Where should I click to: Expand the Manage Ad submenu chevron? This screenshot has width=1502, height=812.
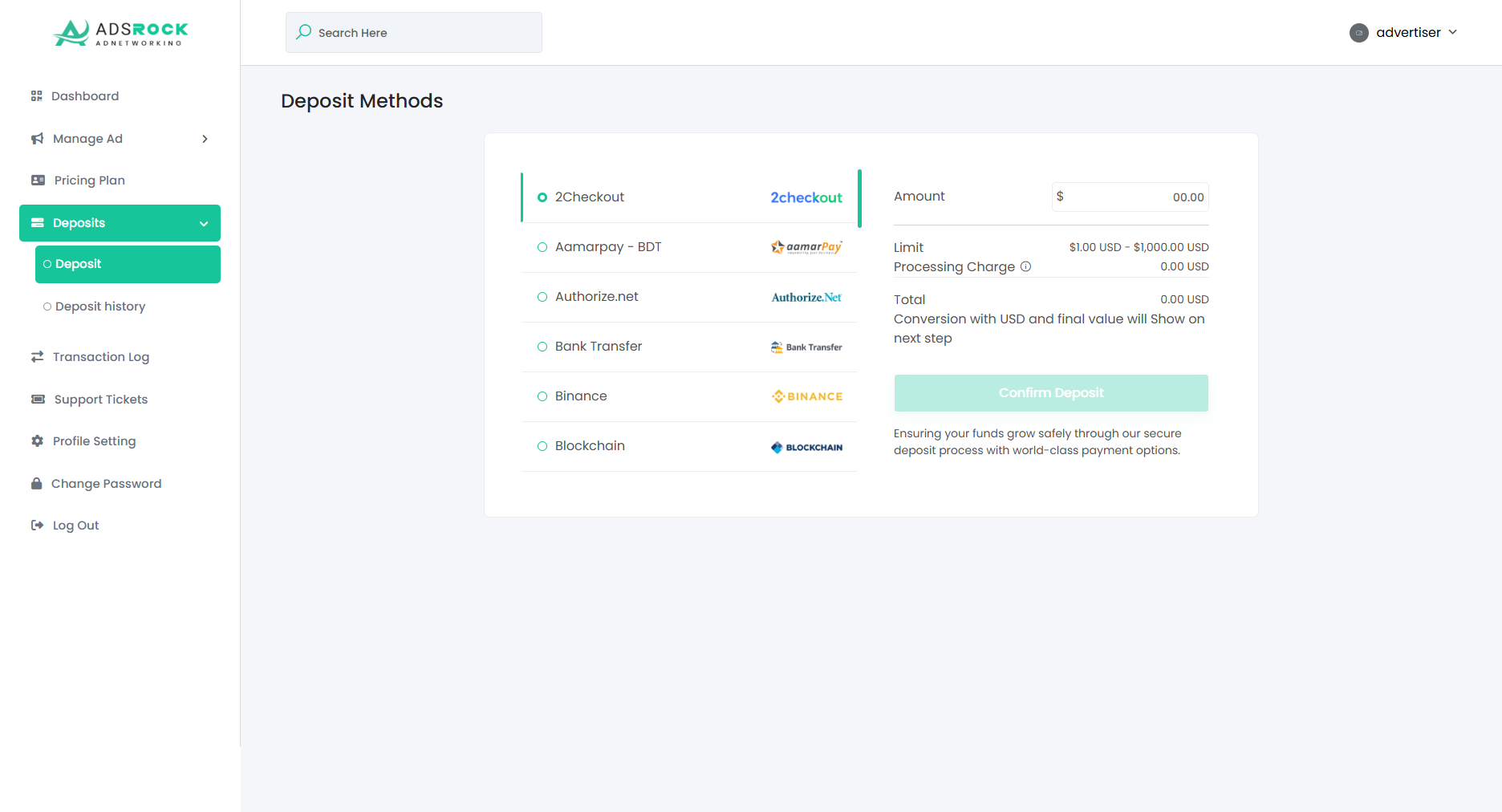[205, 138]
